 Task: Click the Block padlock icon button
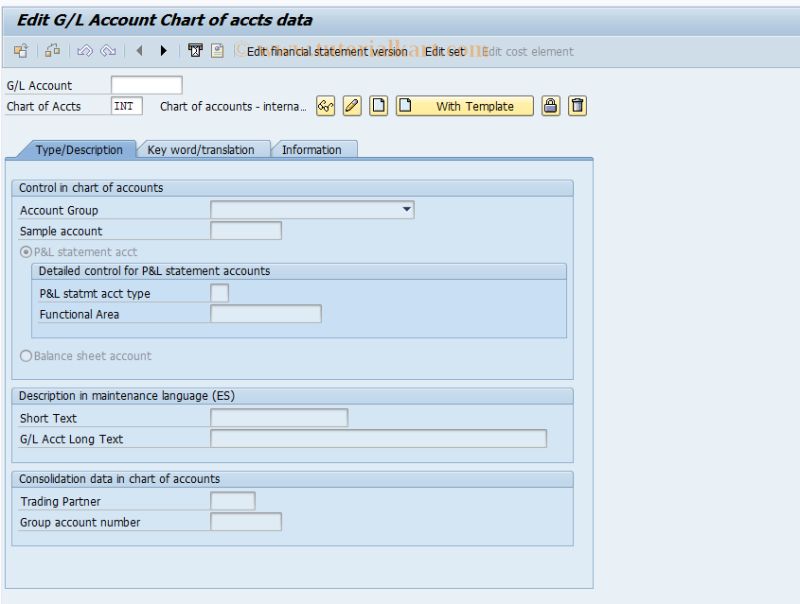click(x=551, y=106)
